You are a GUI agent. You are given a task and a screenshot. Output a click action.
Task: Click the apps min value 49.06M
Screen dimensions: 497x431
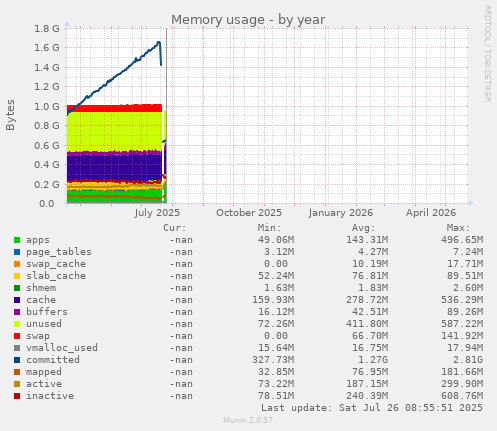pos(276,240)
